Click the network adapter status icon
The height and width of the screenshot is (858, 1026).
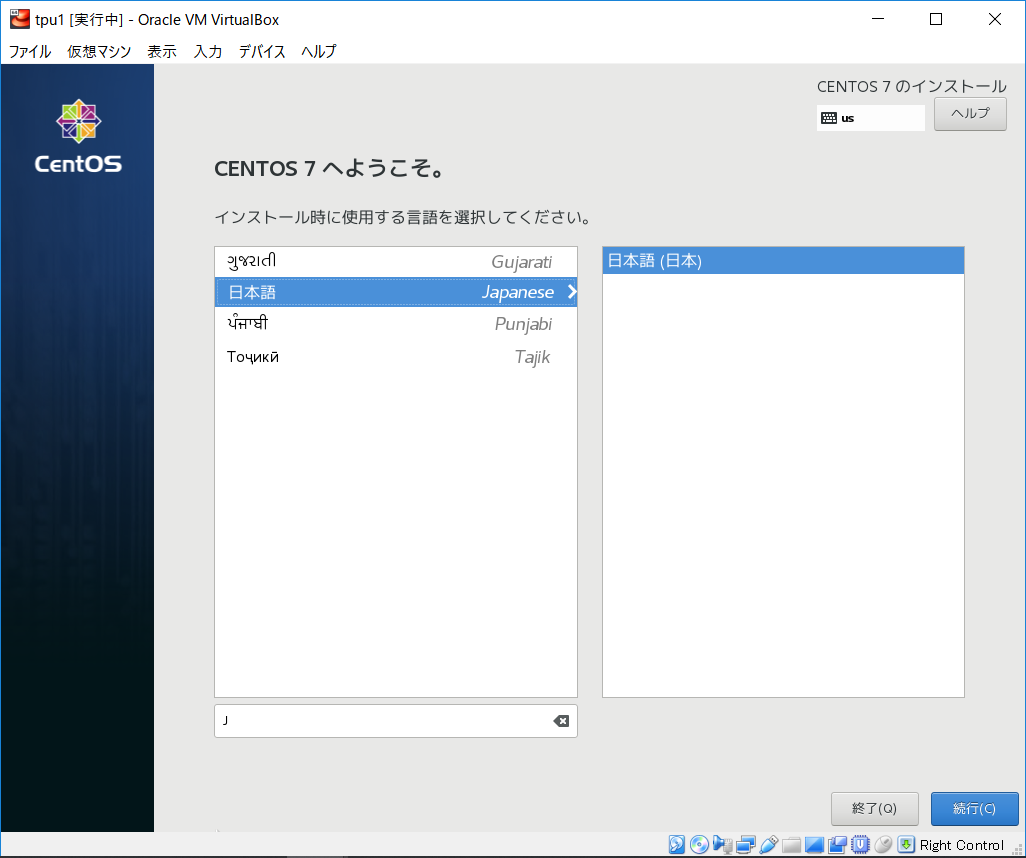tap(745, 845)
